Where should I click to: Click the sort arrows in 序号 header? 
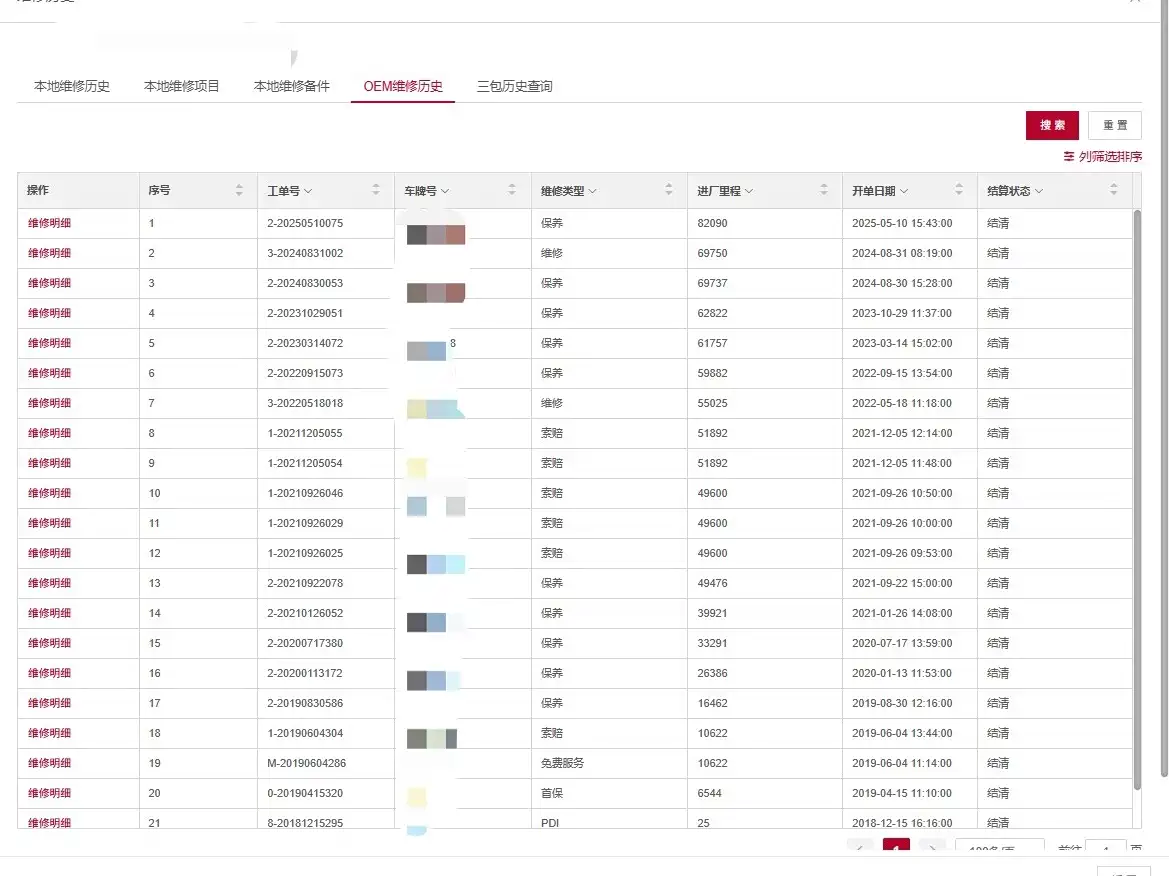[239, 190]
